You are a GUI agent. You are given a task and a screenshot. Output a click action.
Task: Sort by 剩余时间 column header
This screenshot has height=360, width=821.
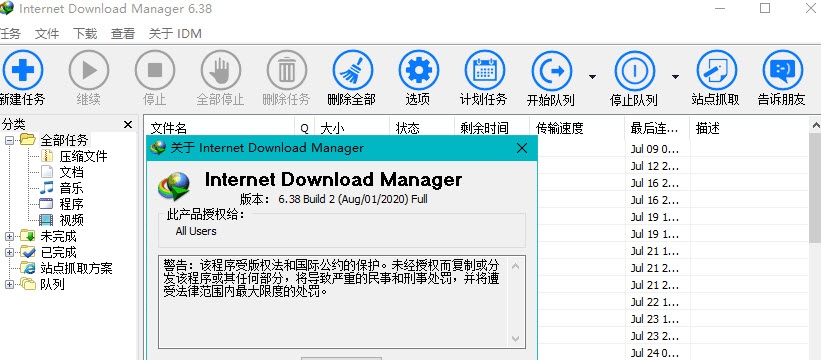tap(492, 128)
